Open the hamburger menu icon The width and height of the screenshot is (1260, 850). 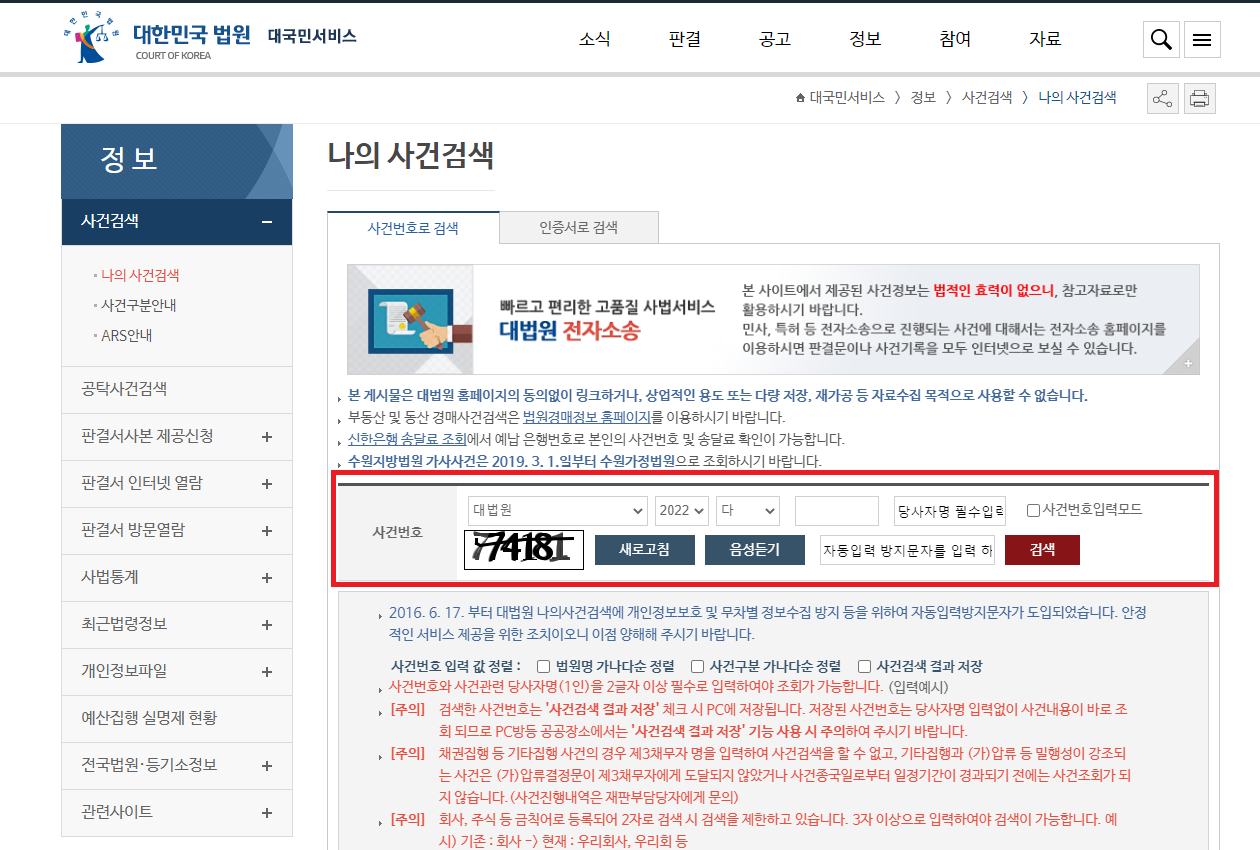coord(1202,40)
